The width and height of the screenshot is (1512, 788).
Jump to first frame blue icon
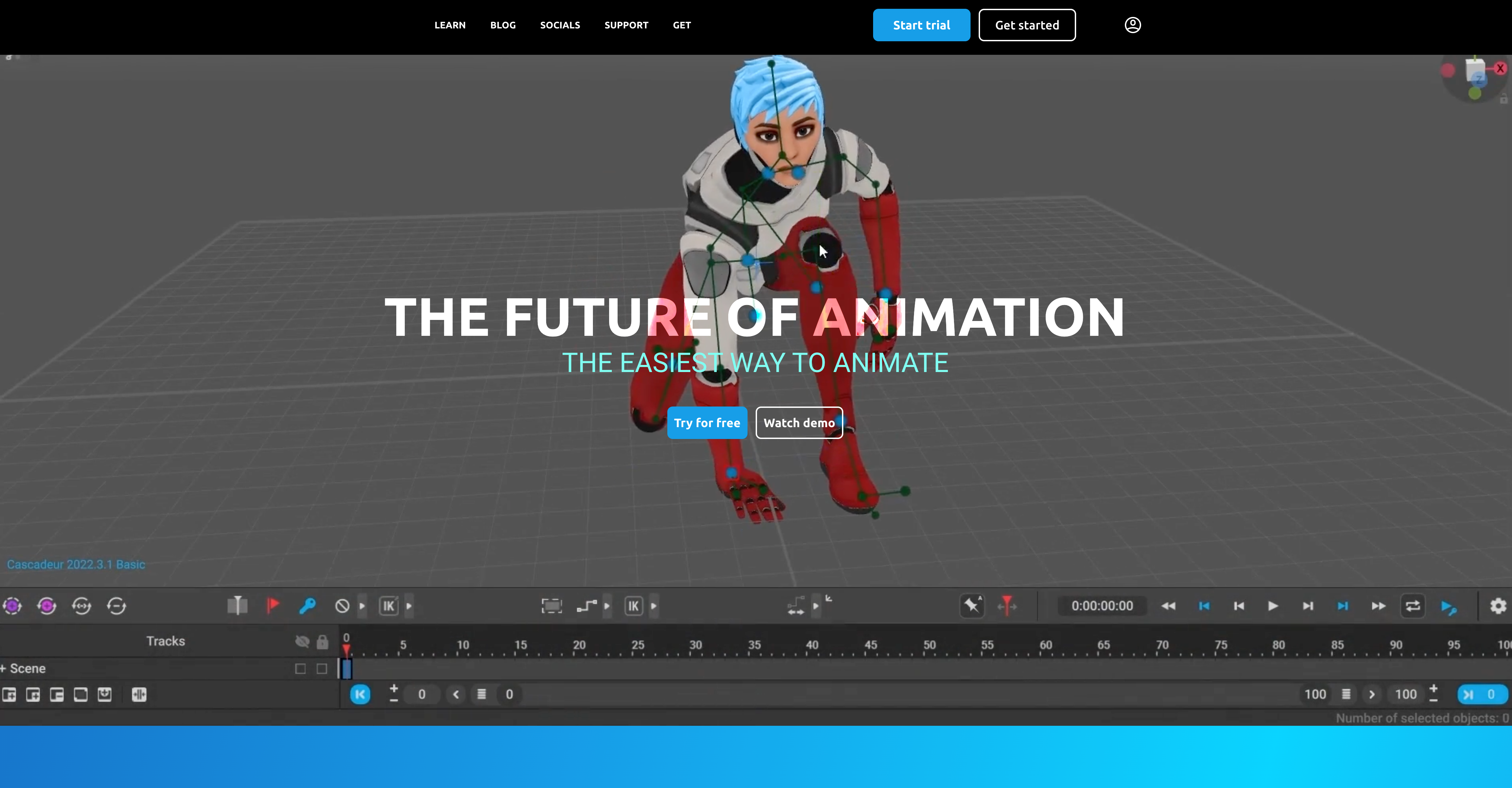[1204, 605]
